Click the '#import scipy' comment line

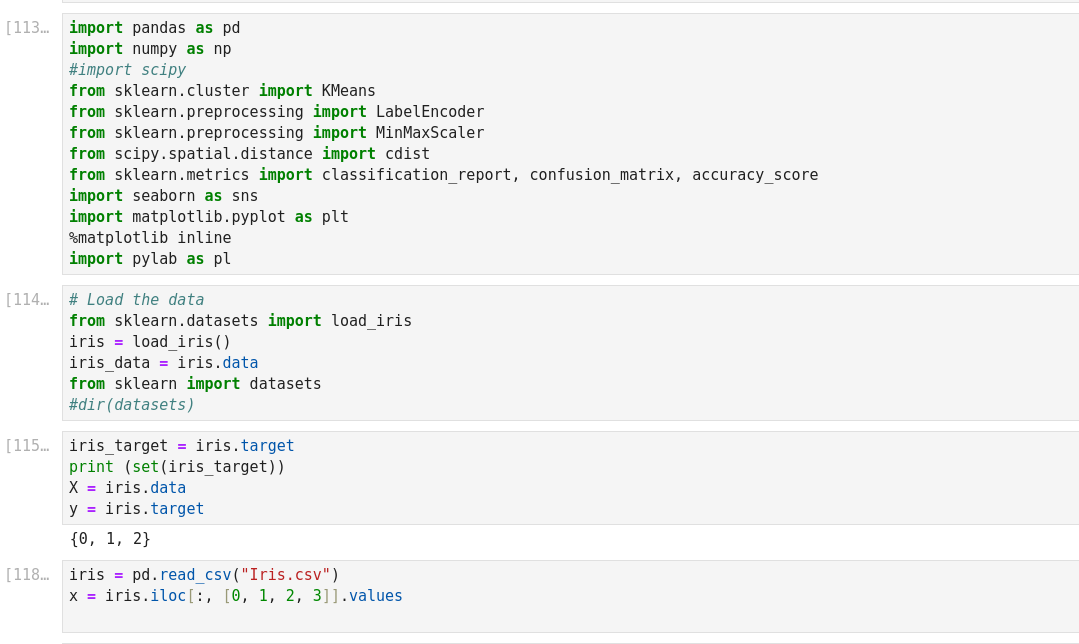[x=127, y=70]
